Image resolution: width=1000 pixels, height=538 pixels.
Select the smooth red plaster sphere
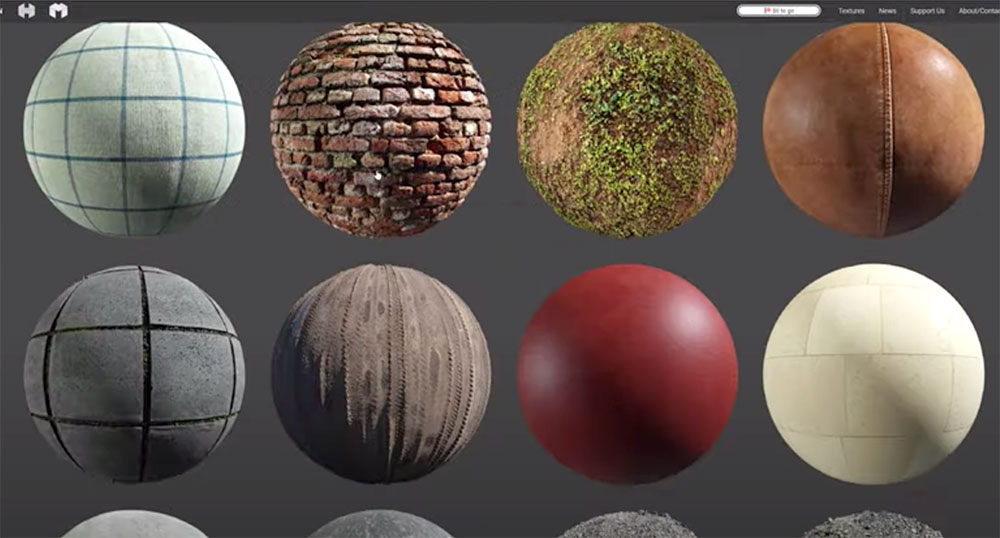(627, 374)
